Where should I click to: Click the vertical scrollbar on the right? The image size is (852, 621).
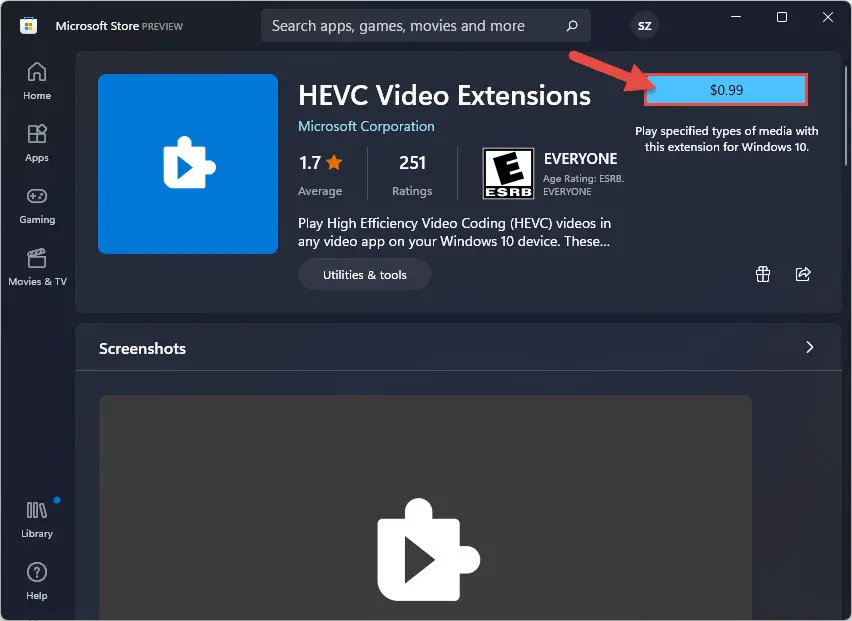point(845,115)
